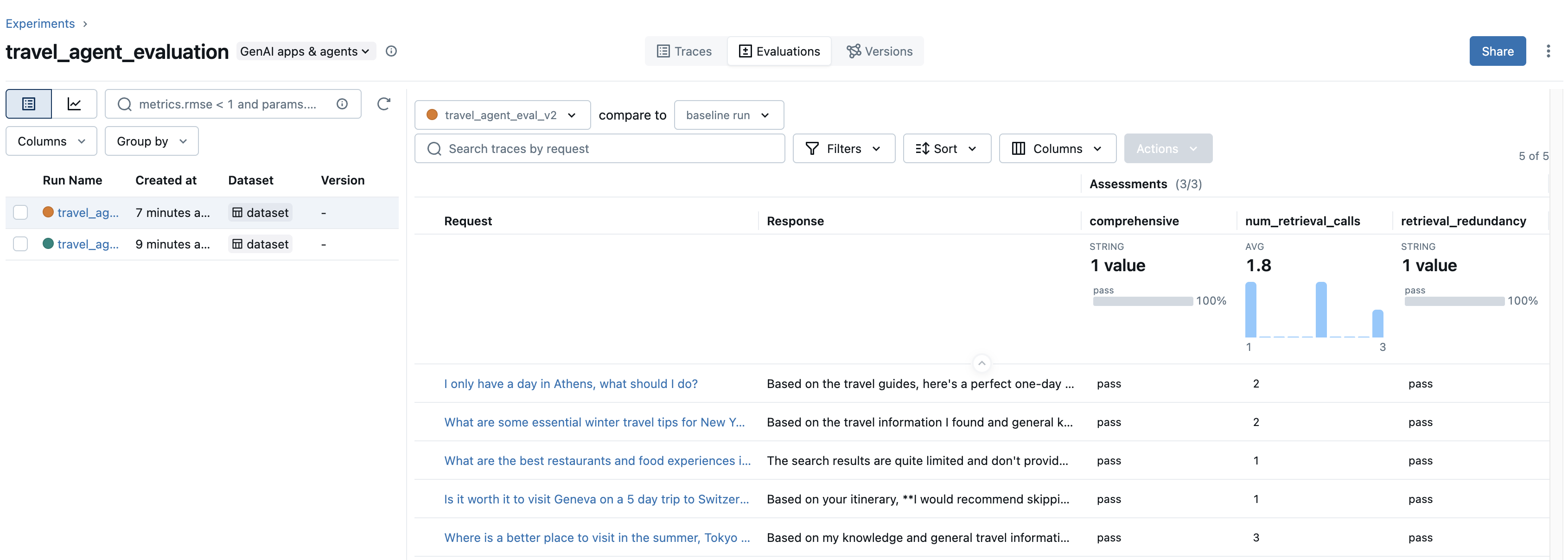Select the chart view icon
The height and width of the screenshot is (560, 1568).
(x=74, y=103)
